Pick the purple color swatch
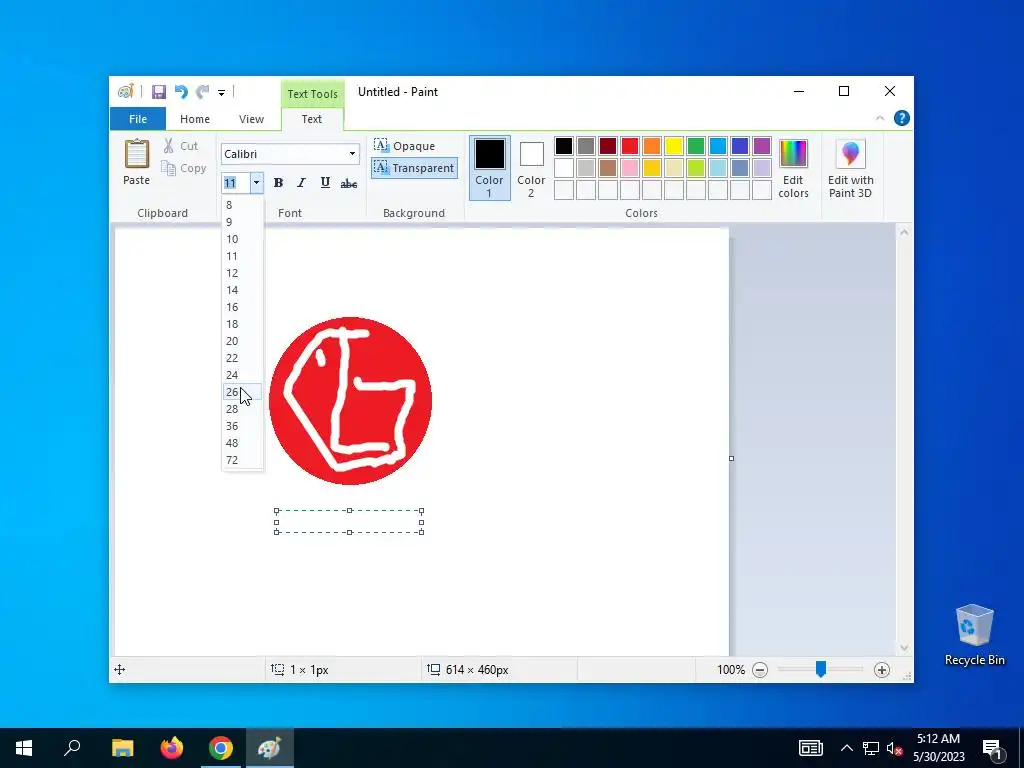The image size is (1024, 768). (761, 146)
